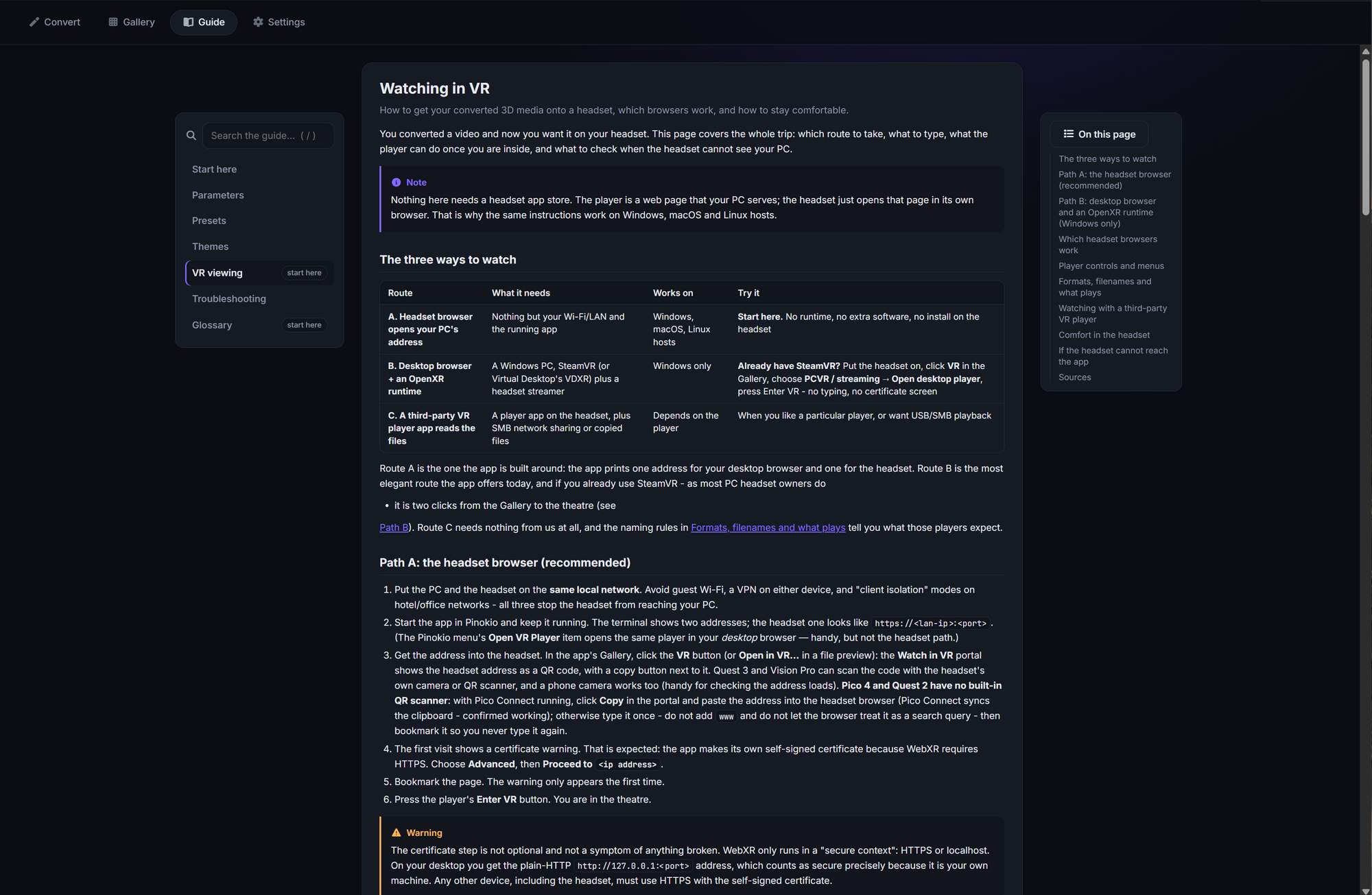Click the Note info icon
The width and height of the screenshot is (1372, 895).
click(x=396, y=182)
